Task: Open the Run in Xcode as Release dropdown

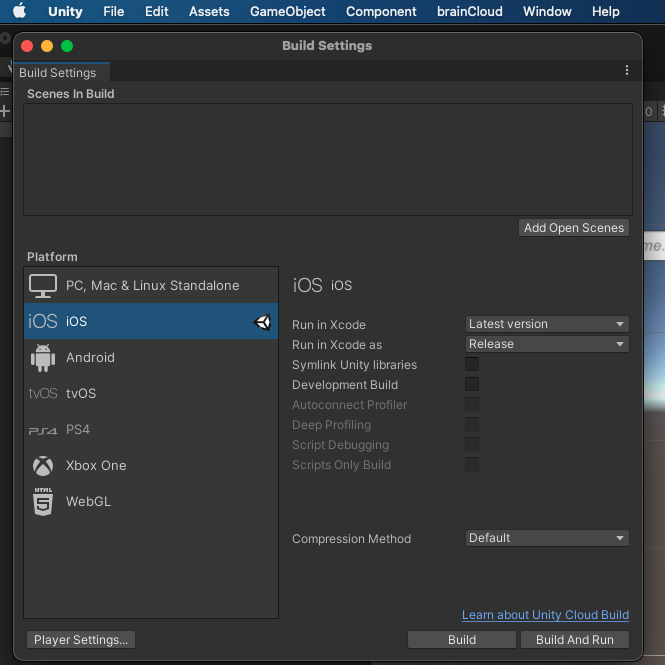Action: [547, 344]
